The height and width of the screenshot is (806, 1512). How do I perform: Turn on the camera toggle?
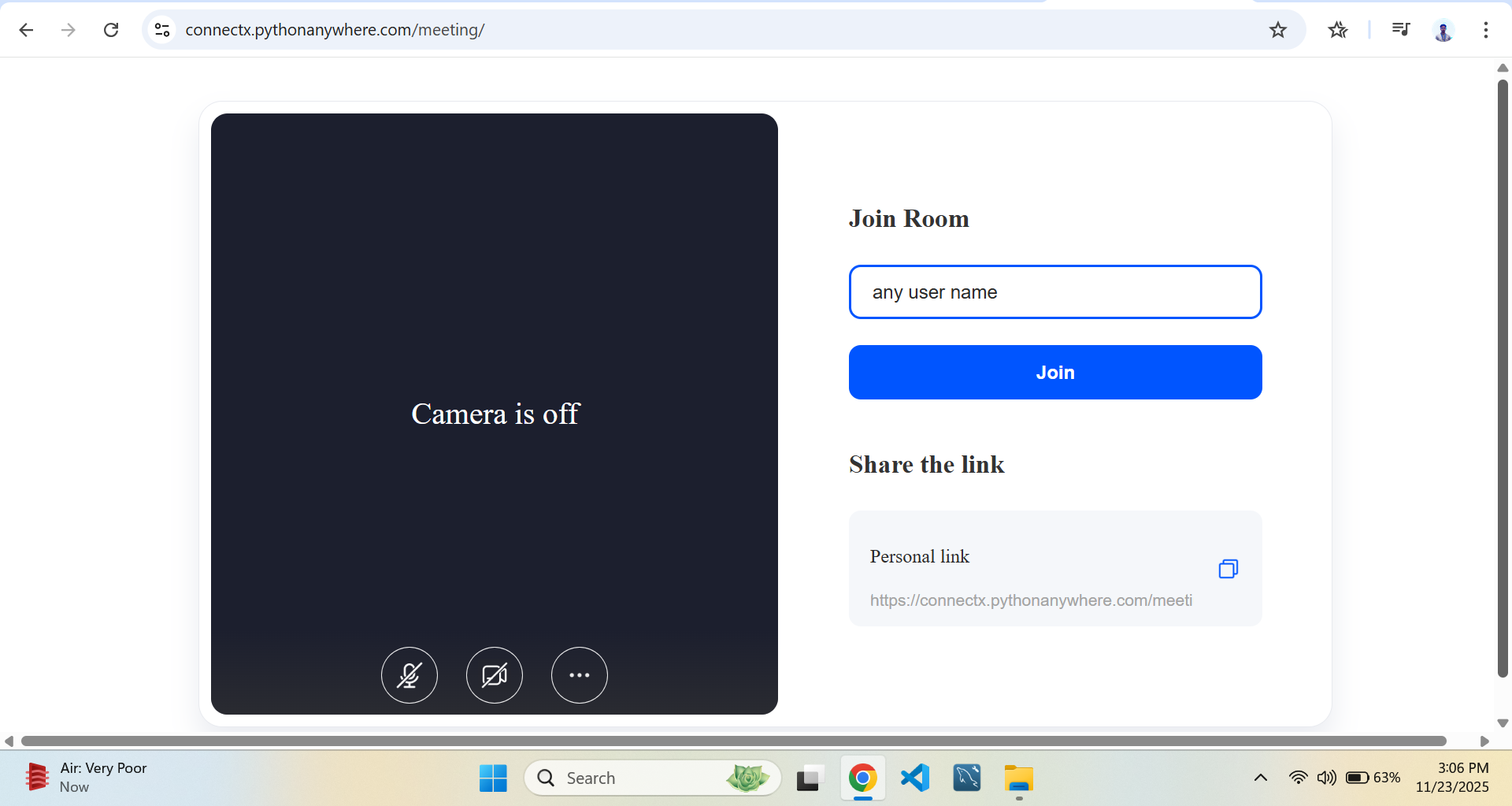tap(495, 675)
